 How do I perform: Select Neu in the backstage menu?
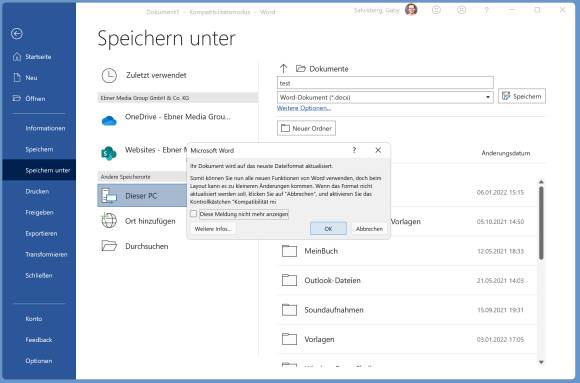coord(31,78)
